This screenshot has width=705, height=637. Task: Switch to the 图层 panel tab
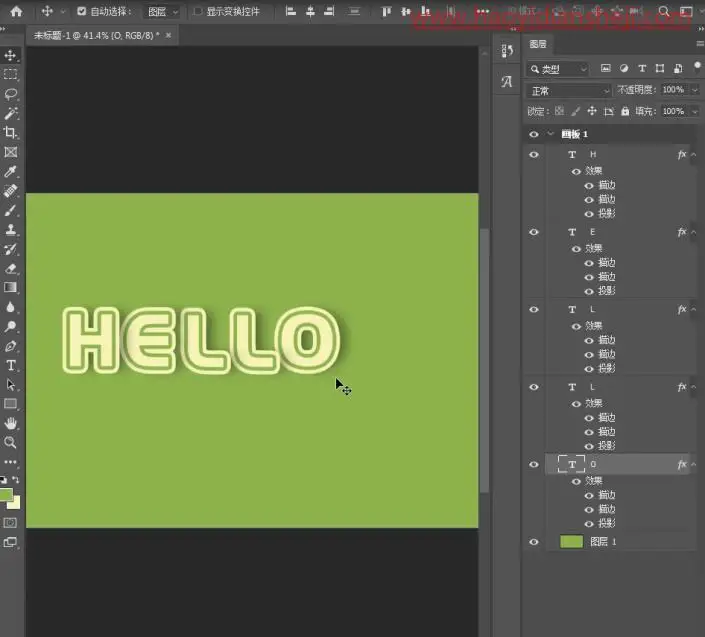click(x=538, y=44)
